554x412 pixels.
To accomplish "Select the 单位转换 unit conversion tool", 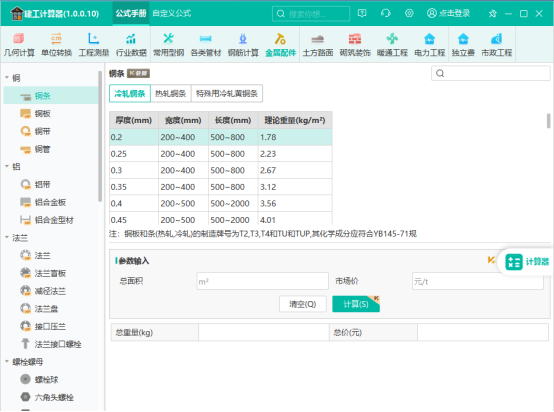I will 57,45.
